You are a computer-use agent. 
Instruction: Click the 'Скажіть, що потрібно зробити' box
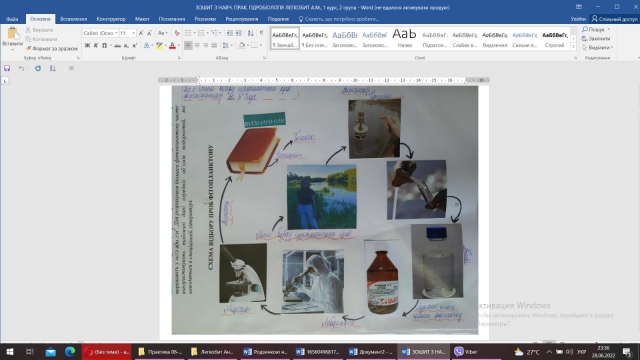pyautogui.click(x=339, y=19)
